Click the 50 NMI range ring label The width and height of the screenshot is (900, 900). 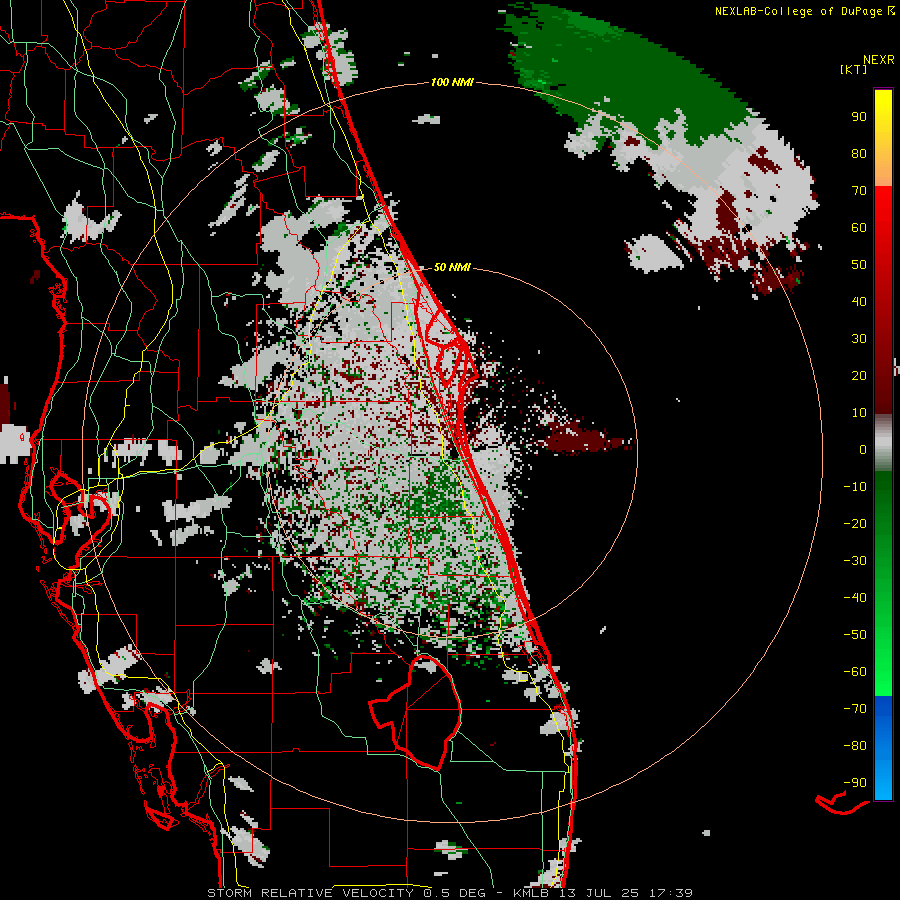coord(452,267)
